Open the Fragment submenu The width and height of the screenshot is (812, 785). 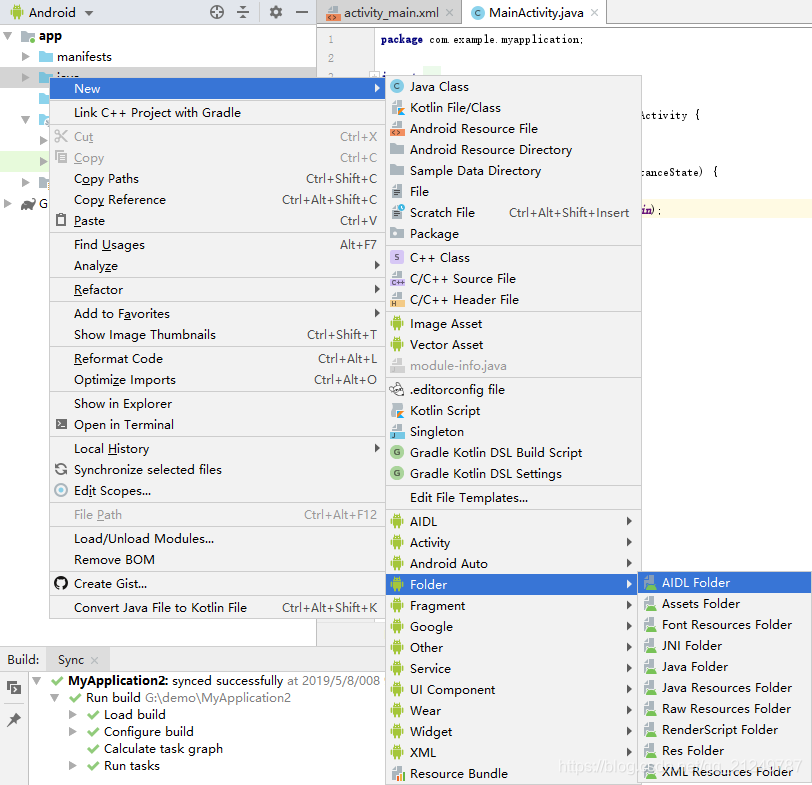(513, 605)
